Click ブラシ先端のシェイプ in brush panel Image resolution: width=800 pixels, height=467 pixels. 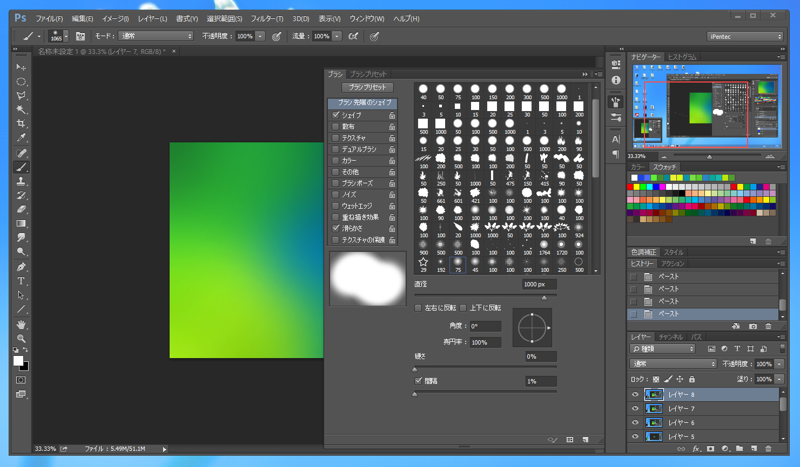(x=362, y=103)
